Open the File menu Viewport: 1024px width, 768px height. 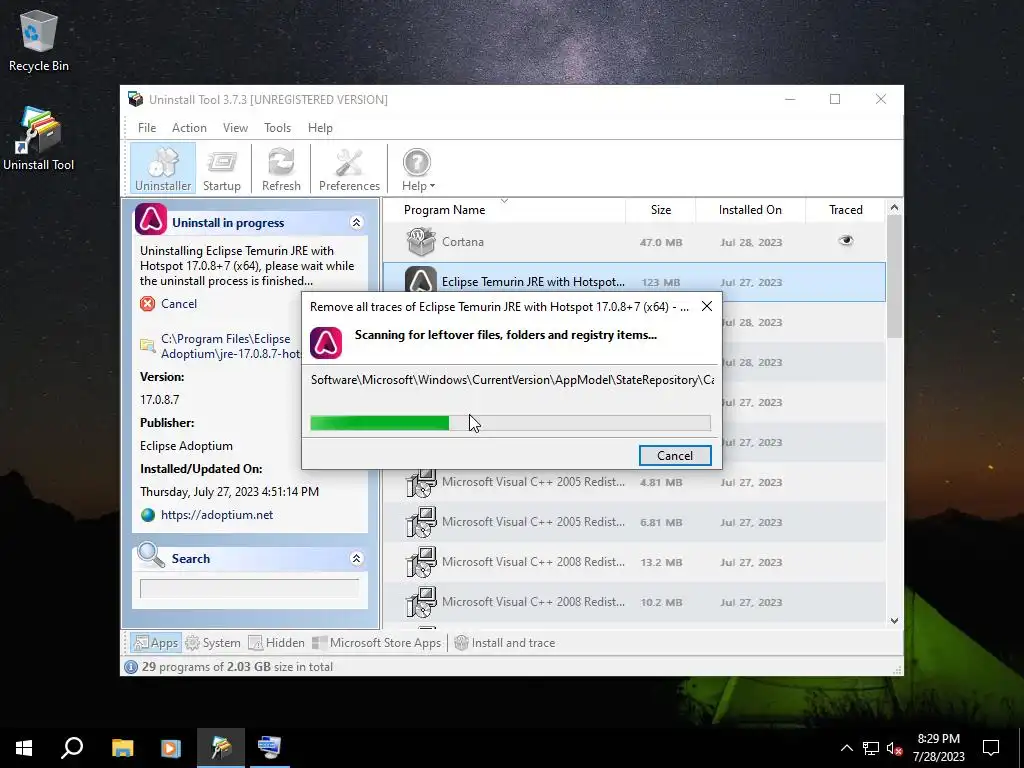(x=147, y=128)
